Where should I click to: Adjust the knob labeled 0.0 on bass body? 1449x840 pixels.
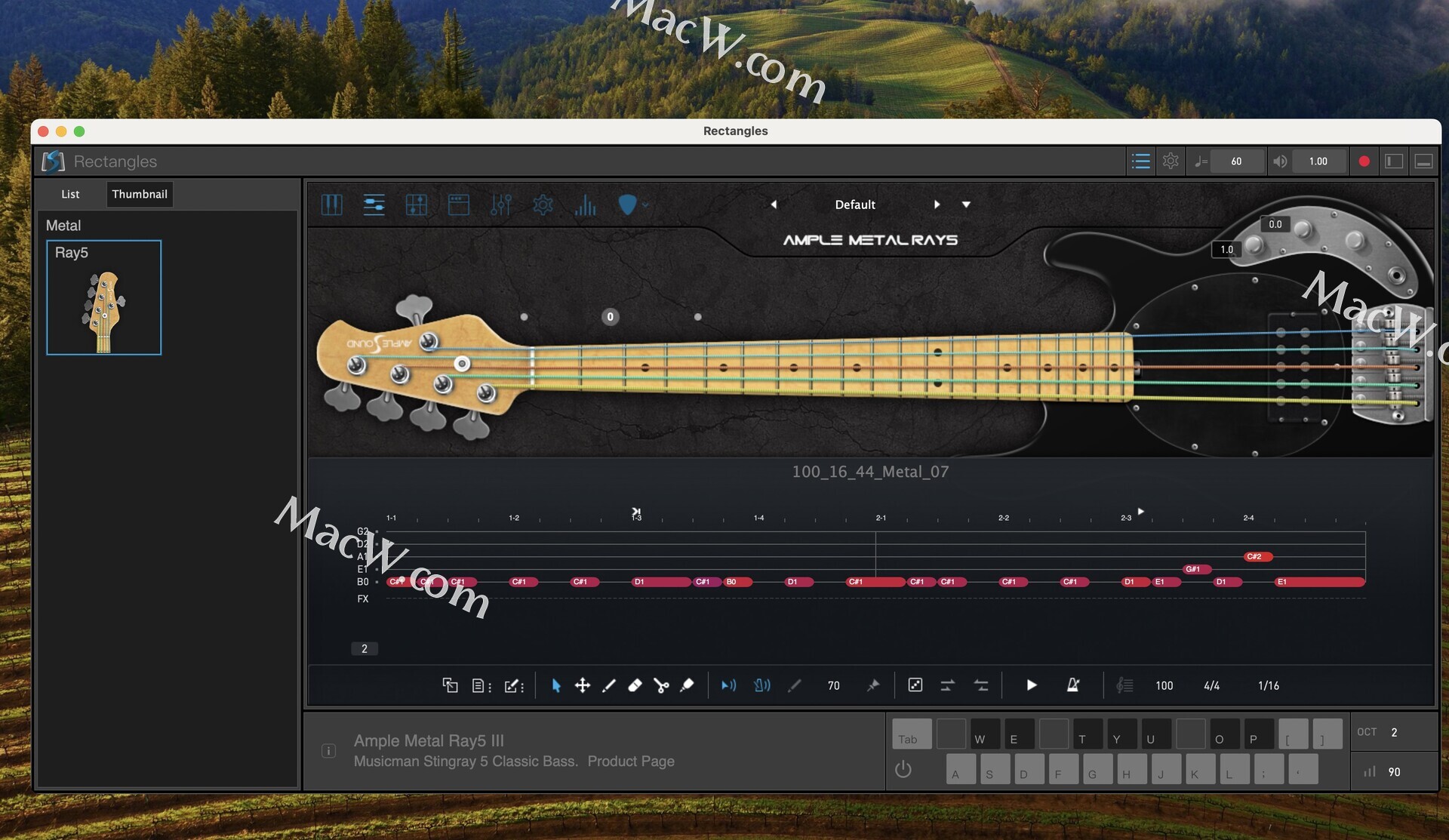(x=1303, y=229)
